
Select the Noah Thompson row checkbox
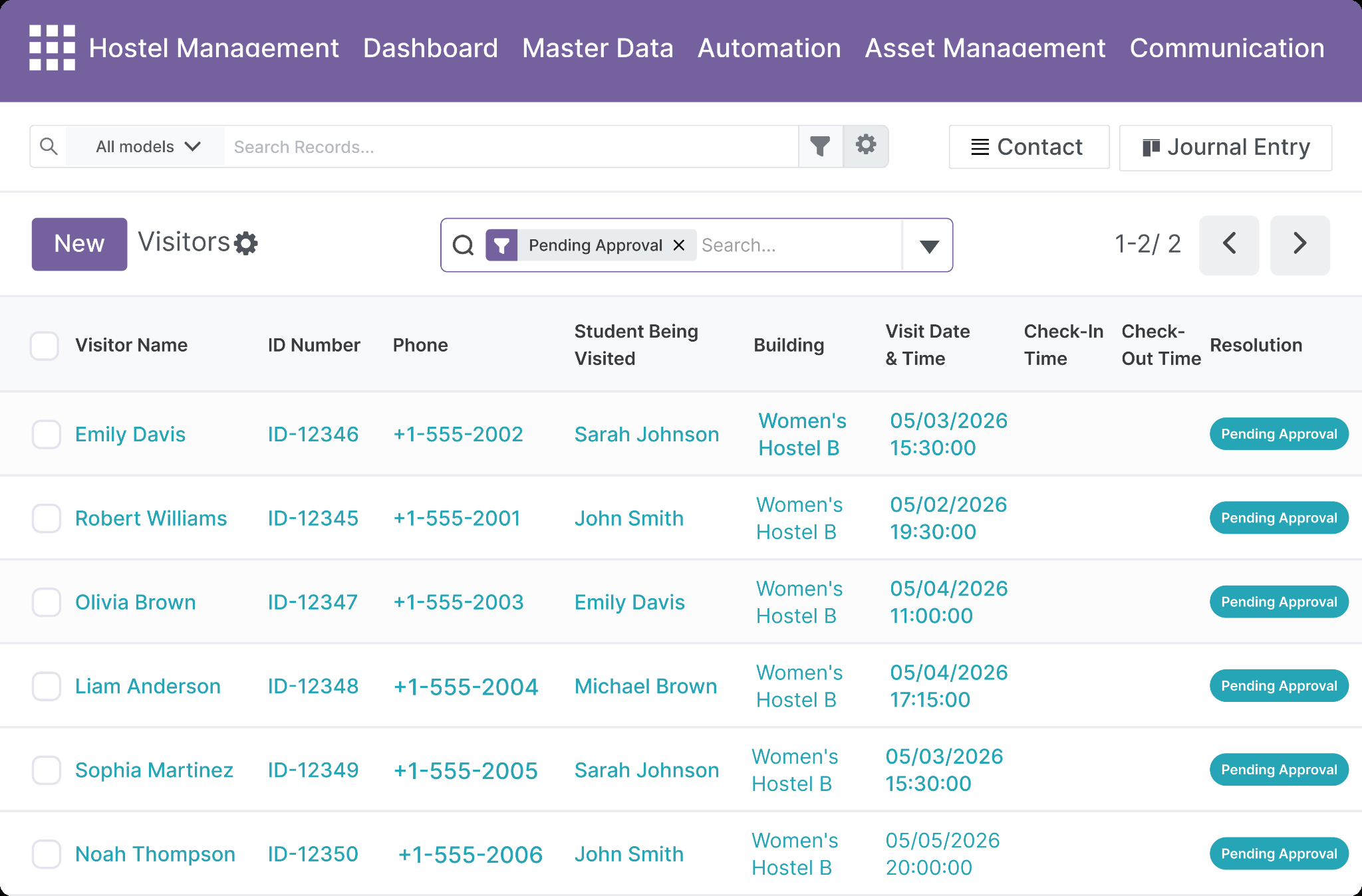[47, 854]
